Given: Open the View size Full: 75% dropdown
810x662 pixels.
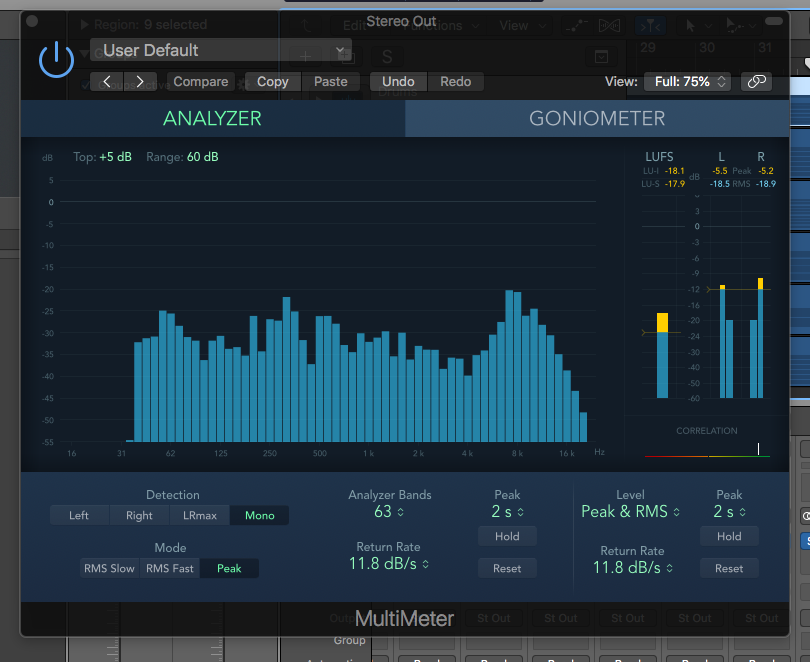Looking at the screenshot, I should click(x=687, y=82).
